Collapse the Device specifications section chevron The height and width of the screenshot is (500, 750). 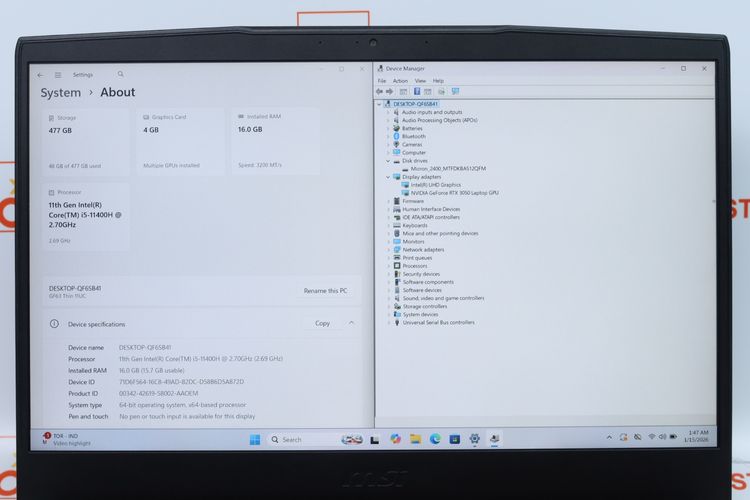coord(352,323)
